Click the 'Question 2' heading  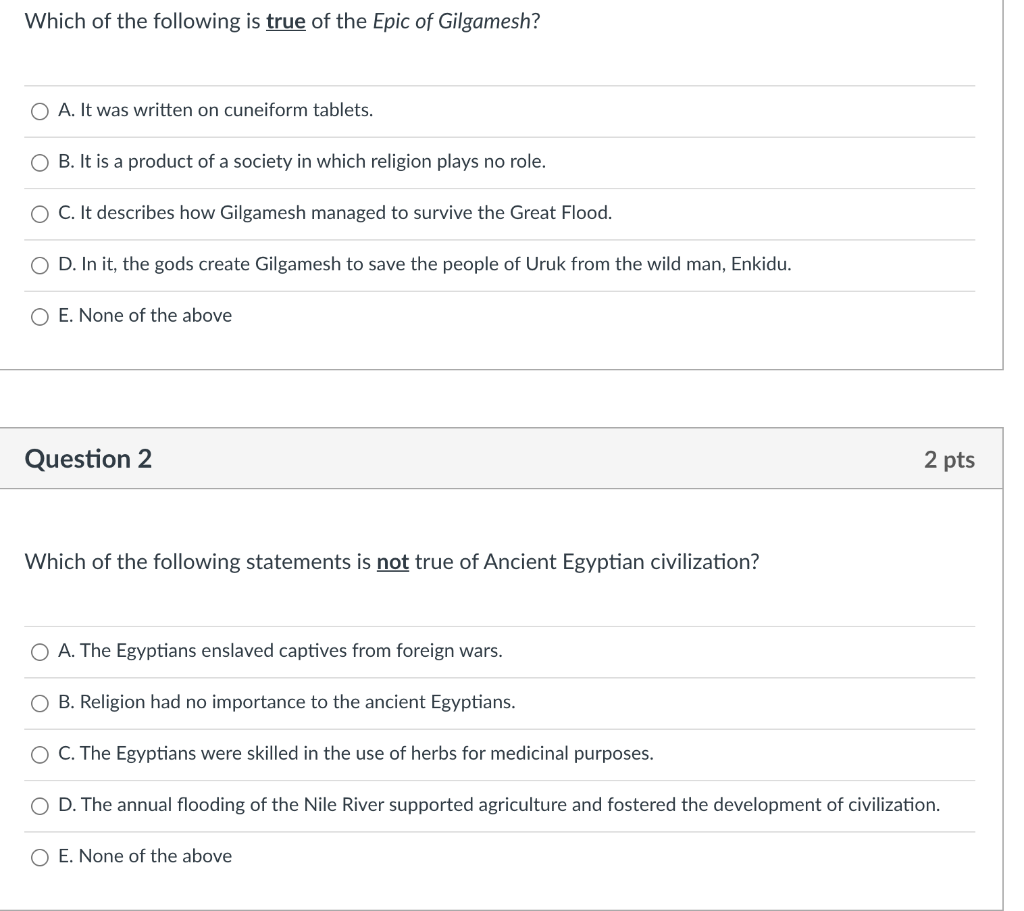coord(88,459)
